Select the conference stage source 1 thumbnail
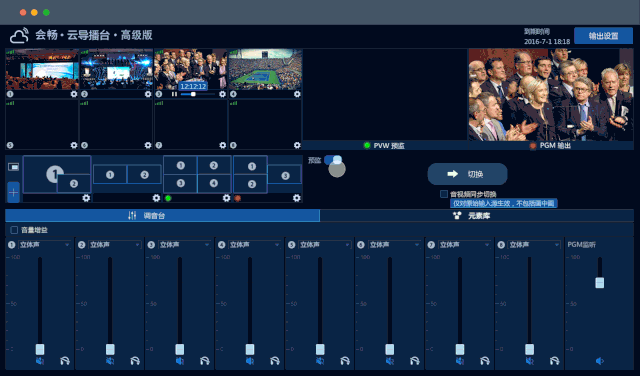The image size is (640, 376). tap(42, 69)
